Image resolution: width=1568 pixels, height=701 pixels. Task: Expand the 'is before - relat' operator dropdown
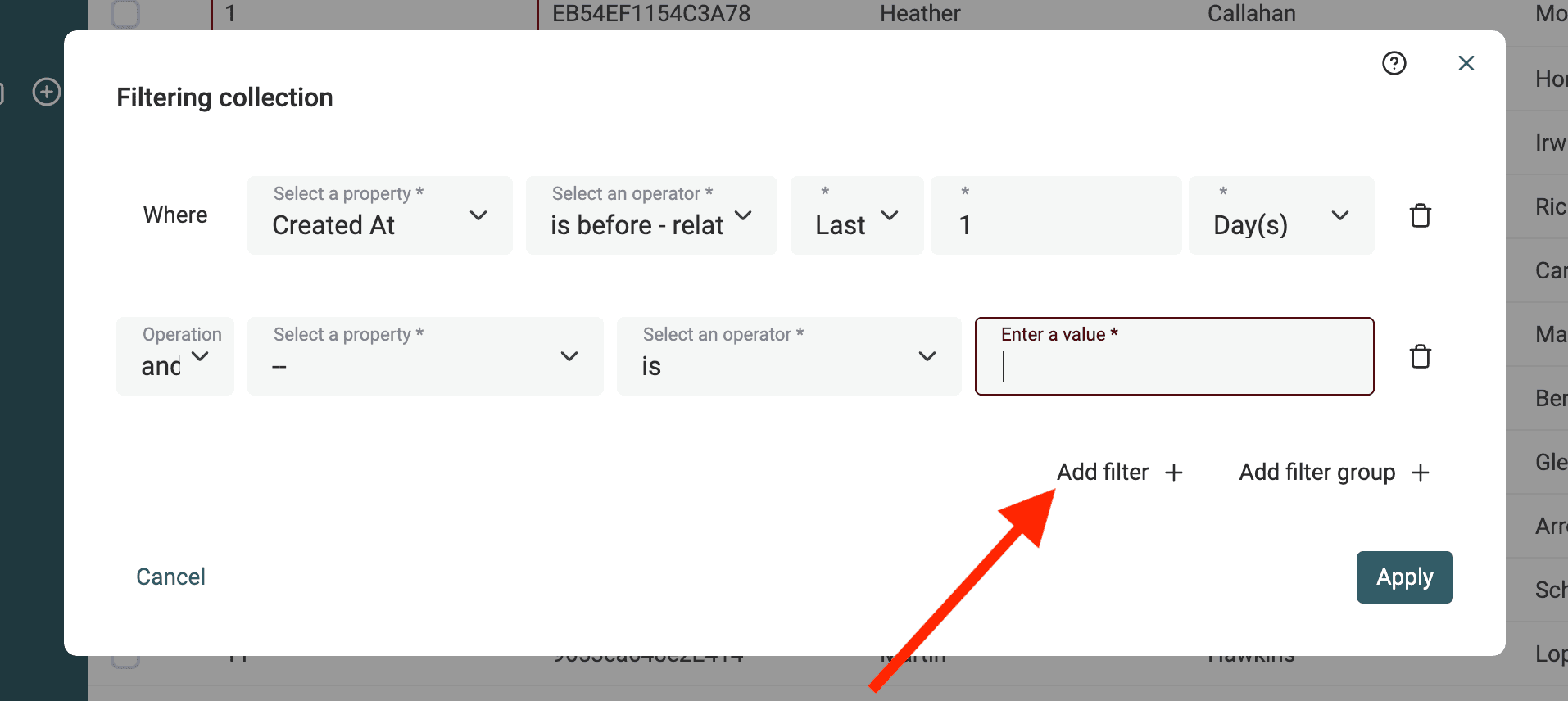650,215
